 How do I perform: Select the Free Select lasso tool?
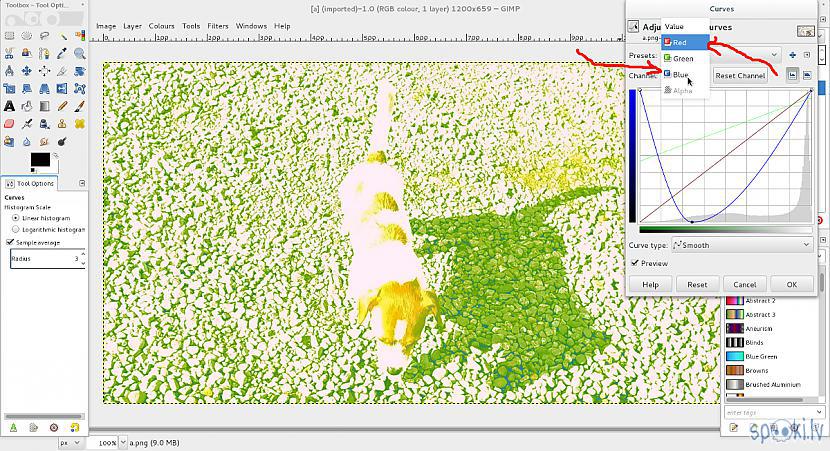pyautogui.click(x=44, y=36)
